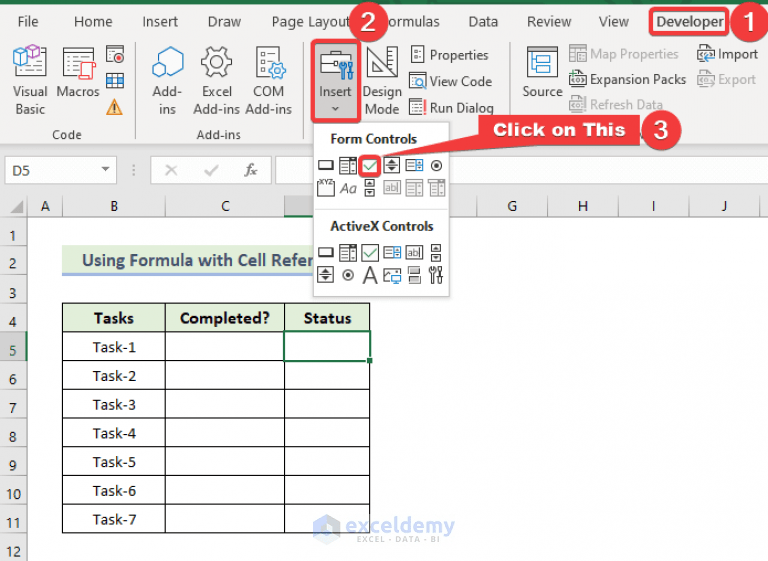Select the Task-4 cell
768x561 pixels.
point(114,433)
